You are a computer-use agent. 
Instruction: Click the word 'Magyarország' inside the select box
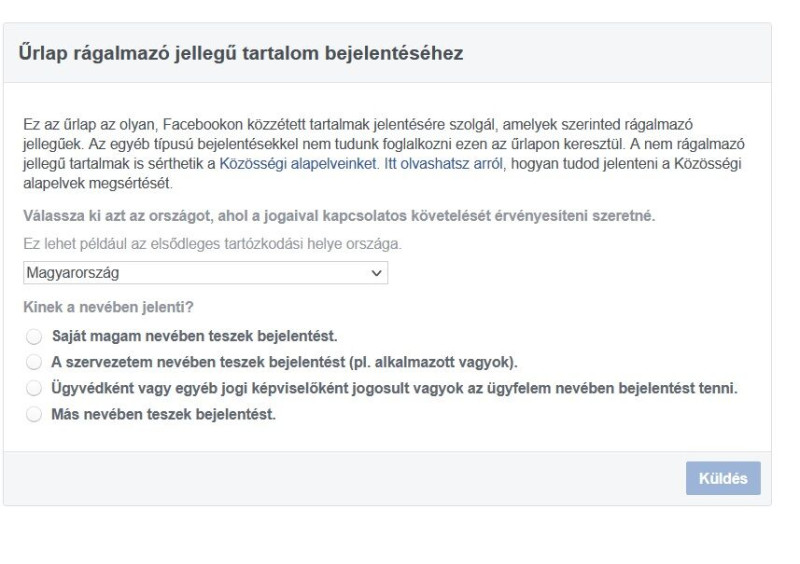73,273
